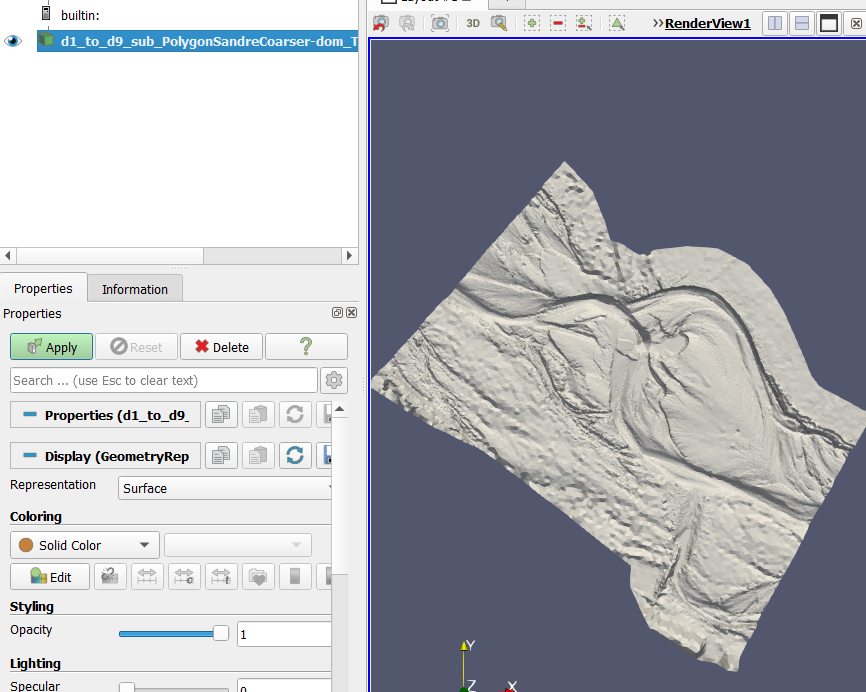866x692 pixels.
Task: Capture screenshot with the camera icon
Action: point(440,23)
